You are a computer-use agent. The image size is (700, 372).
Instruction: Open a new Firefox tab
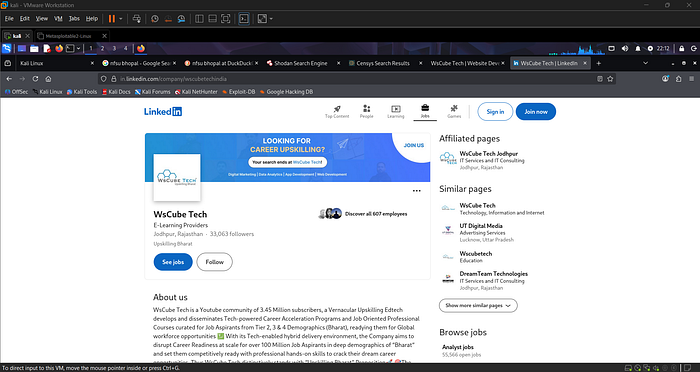tap(599, 63)
